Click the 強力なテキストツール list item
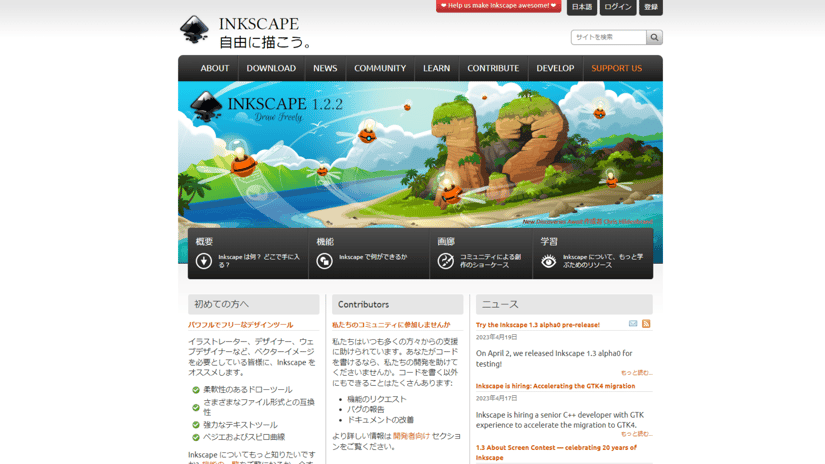The height and width of the screenshot is (464, 825). pyautogui.click(x=240, y=425)
